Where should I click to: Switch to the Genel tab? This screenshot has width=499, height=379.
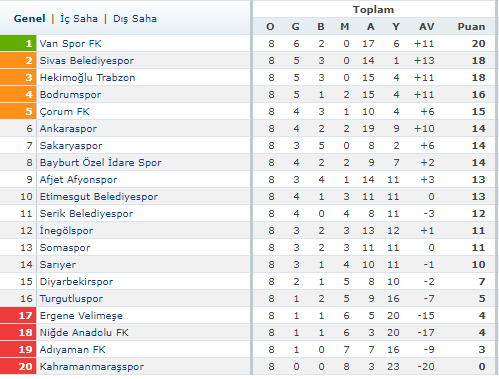(x=29, y=18)
